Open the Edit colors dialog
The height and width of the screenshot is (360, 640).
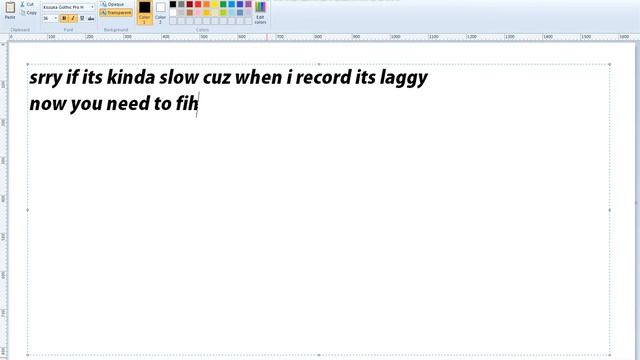tap(260, 12)
